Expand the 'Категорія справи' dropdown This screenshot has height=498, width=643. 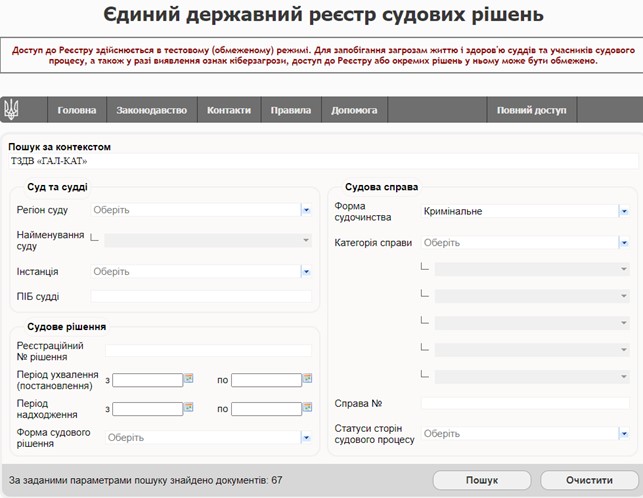(623, 242)
